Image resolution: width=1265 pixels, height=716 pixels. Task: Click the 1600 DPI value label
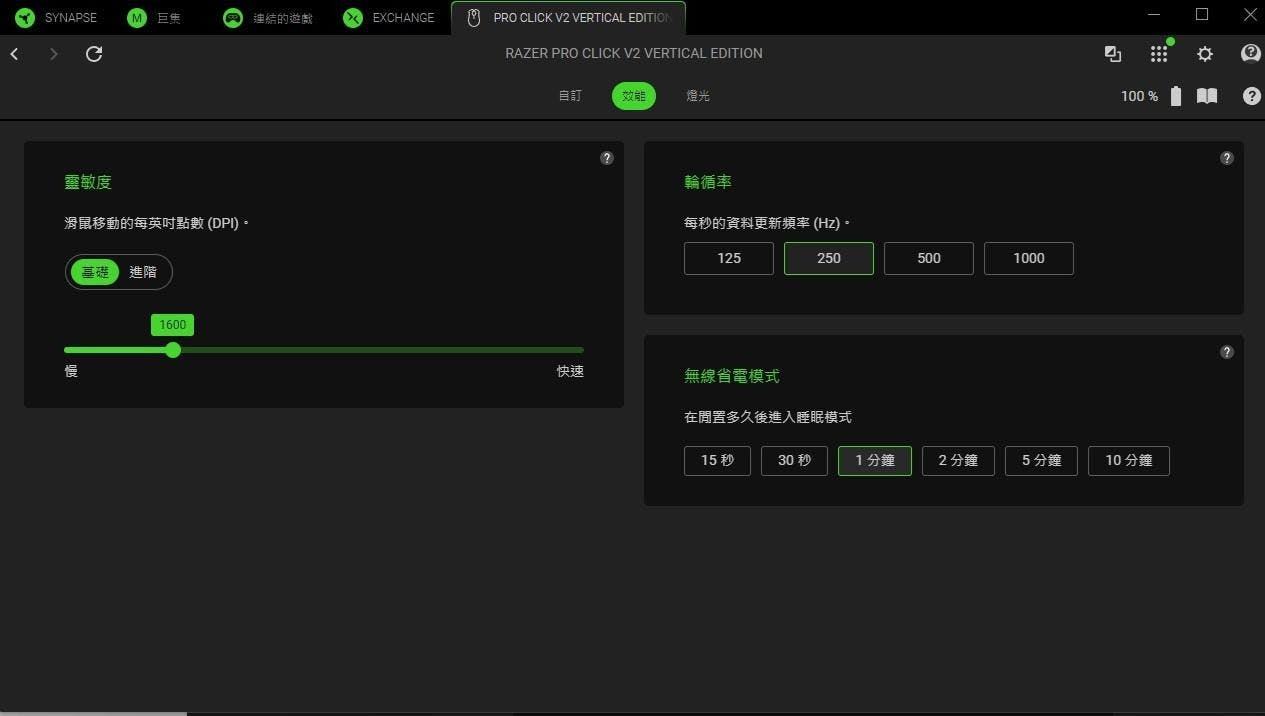173,325
